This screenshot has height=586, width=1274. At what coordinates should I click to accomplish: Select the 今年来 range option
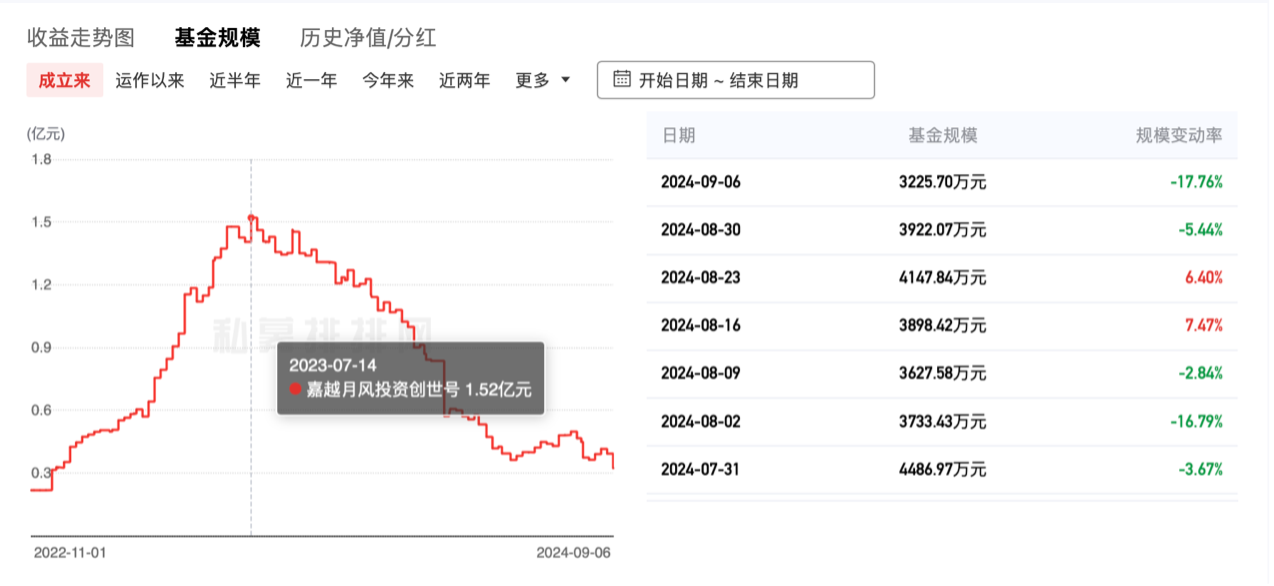pyautogui.click(x=388, y=81)
